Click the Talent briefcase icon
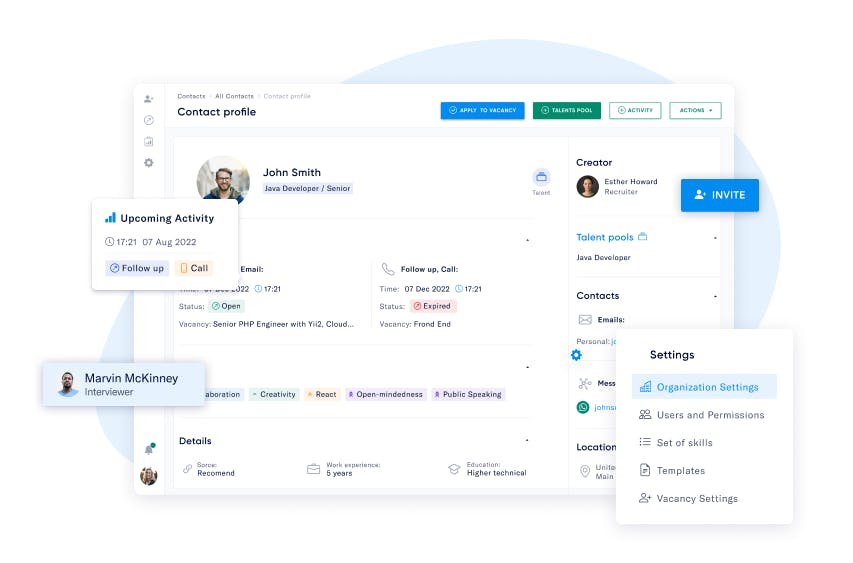 (x=541, y=177)
